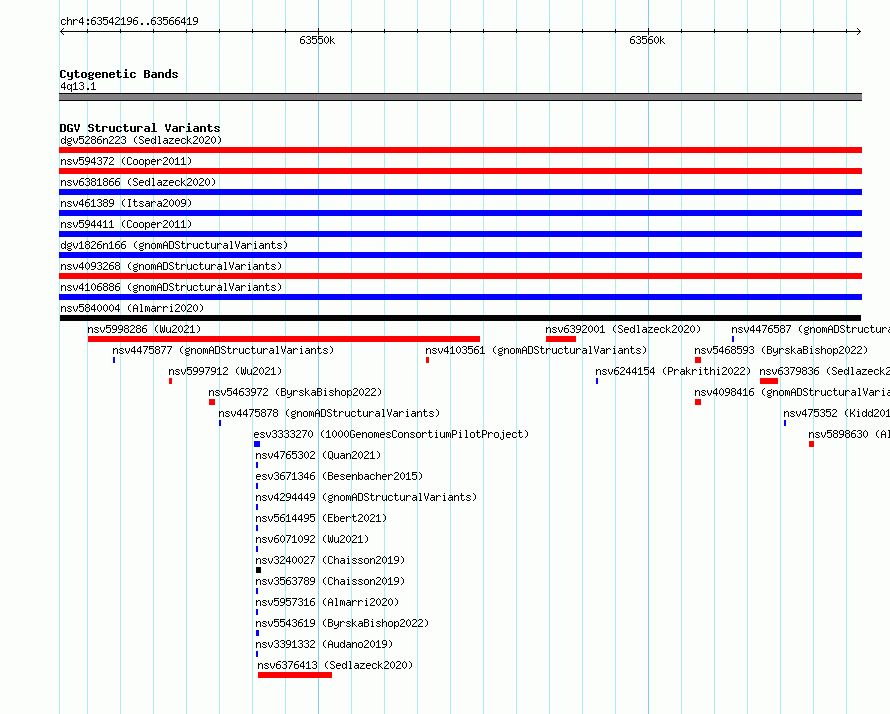Click the 4q13.1 band label
Viewport: 890px width, 714px height.
(78, 86)
